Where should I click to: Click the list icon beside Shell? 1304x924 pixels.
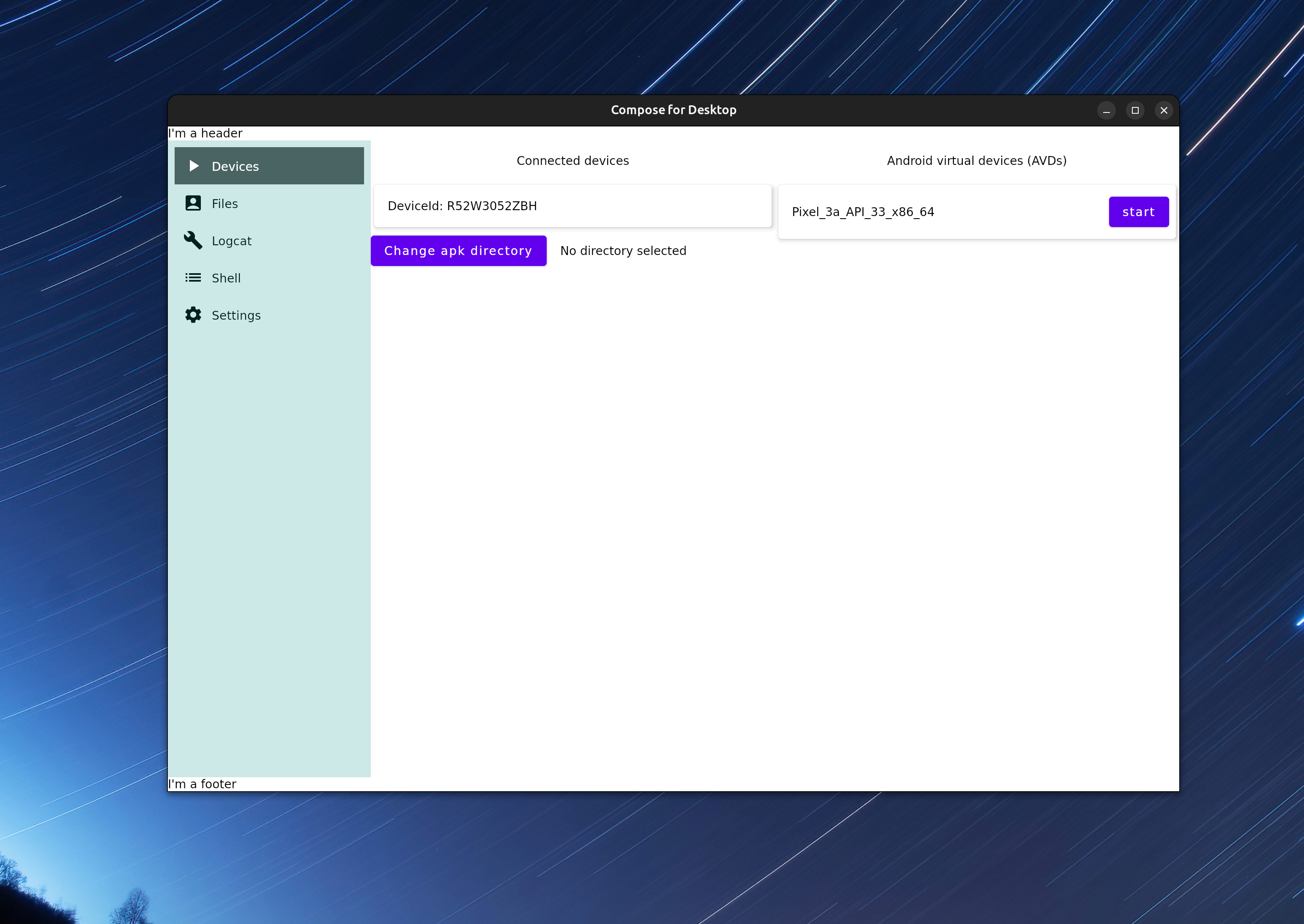pyautogui.click(x=193, y=278)
